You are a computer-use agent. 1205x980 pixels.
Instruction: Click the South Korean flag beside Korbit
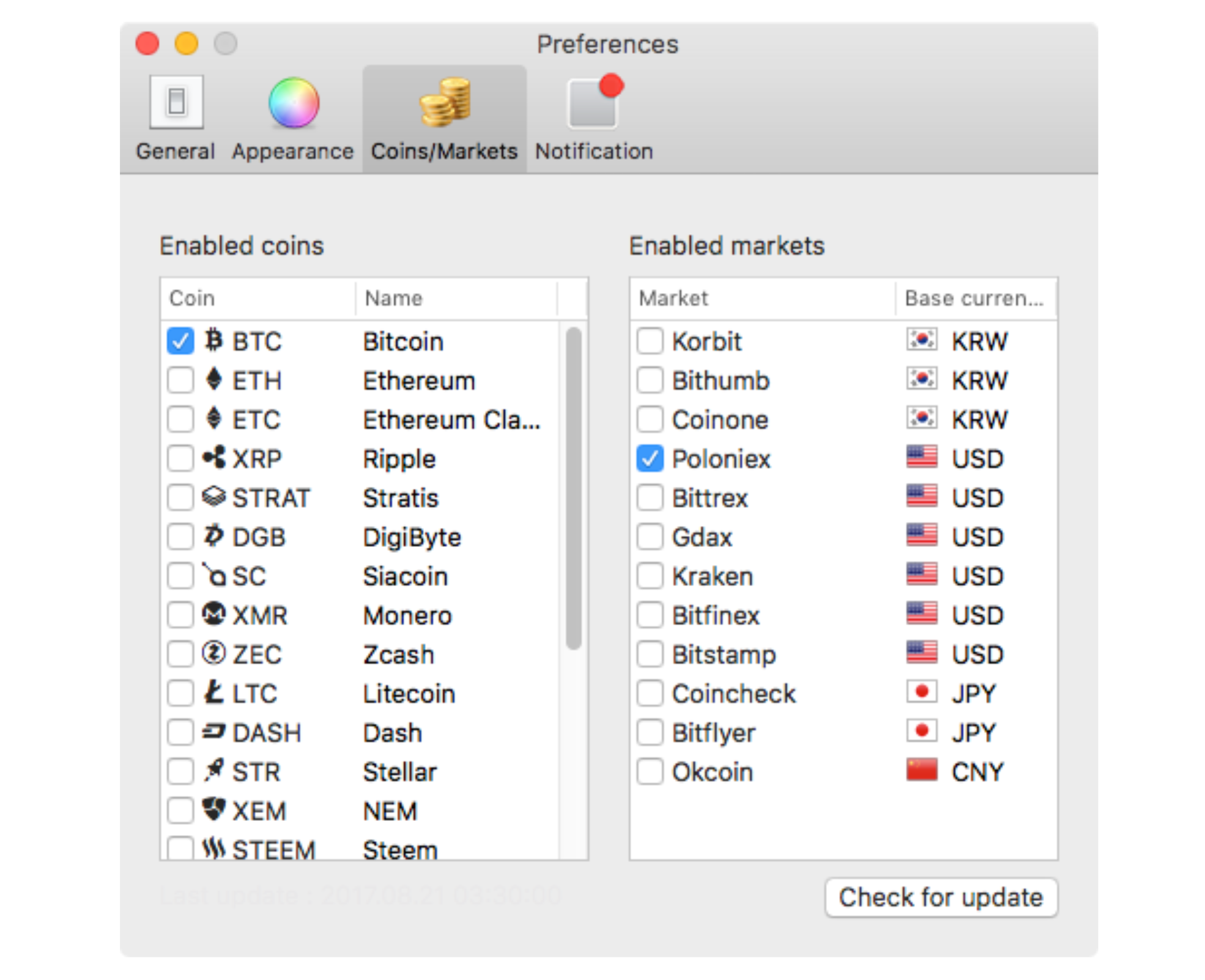(921, 340)
